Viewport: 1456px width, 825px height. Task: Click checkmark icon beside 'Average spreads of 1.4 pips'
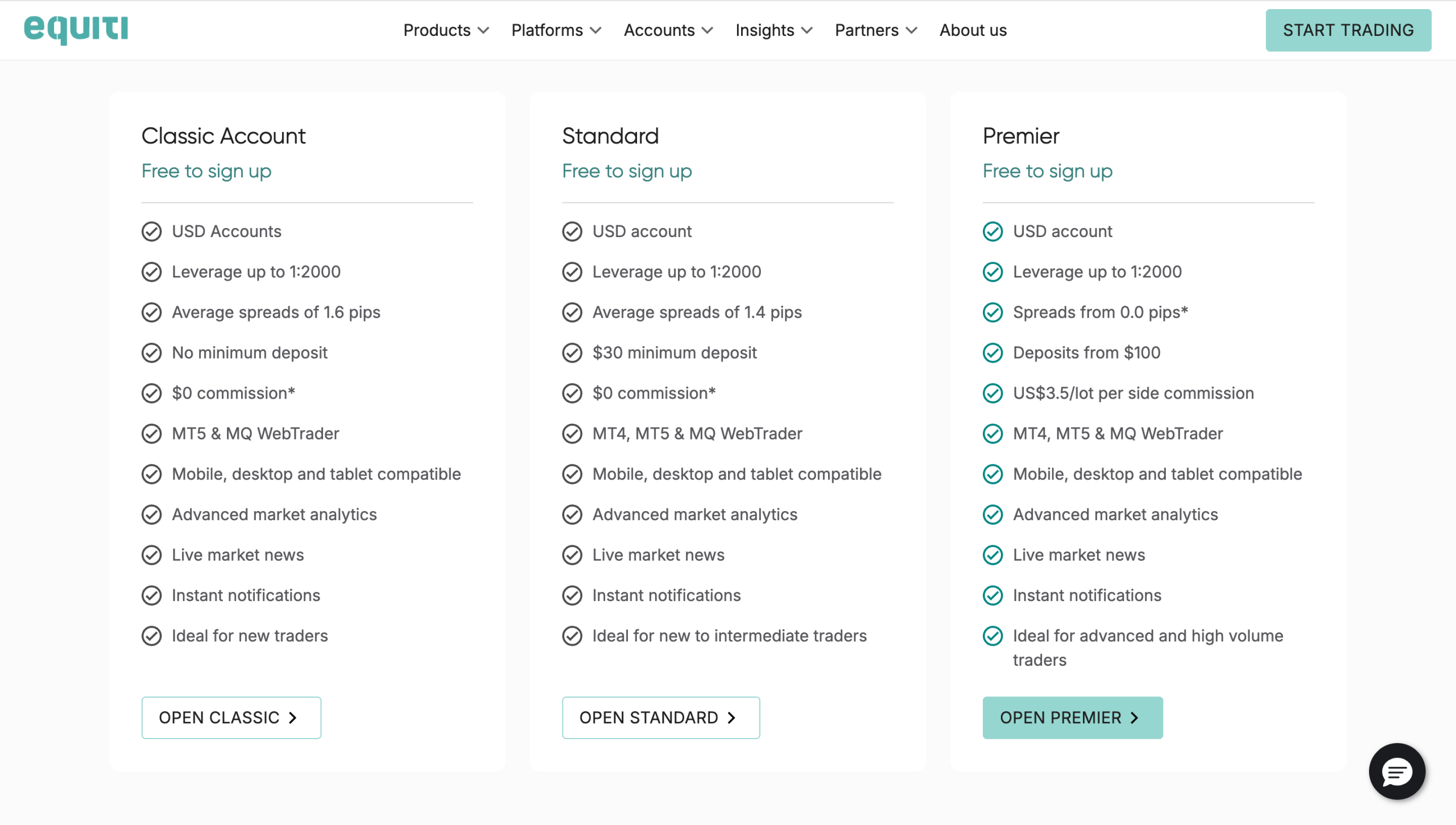tap(572, 312)
